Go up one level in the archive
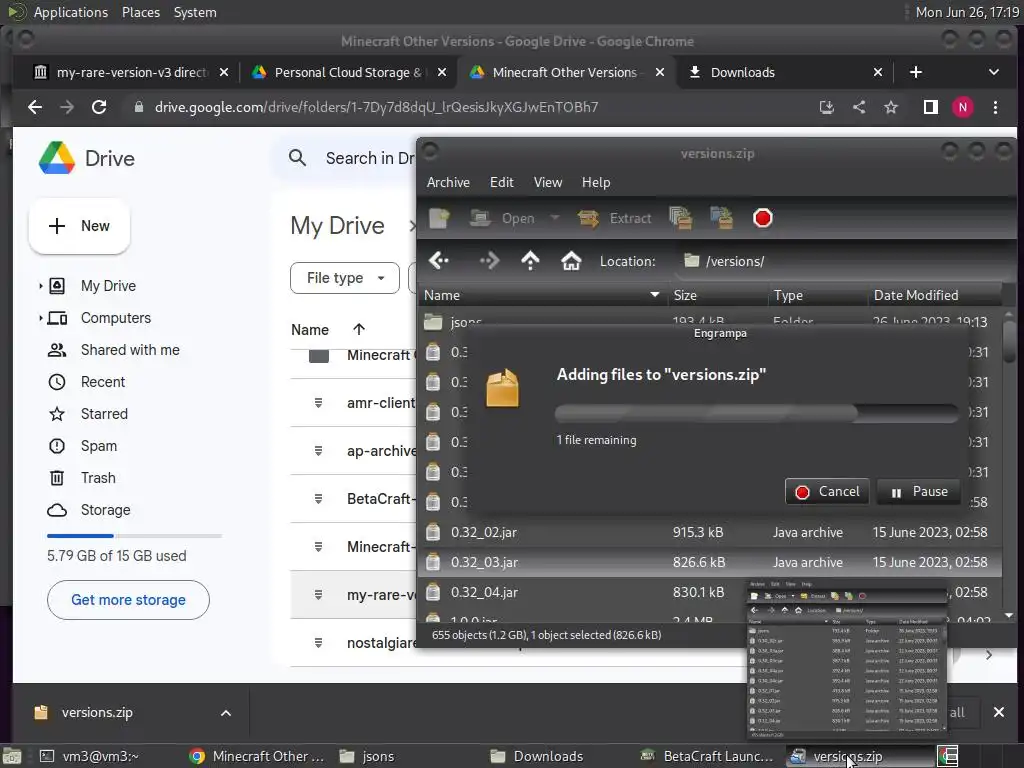This screenshot has width=1024, height=768. 530,261
